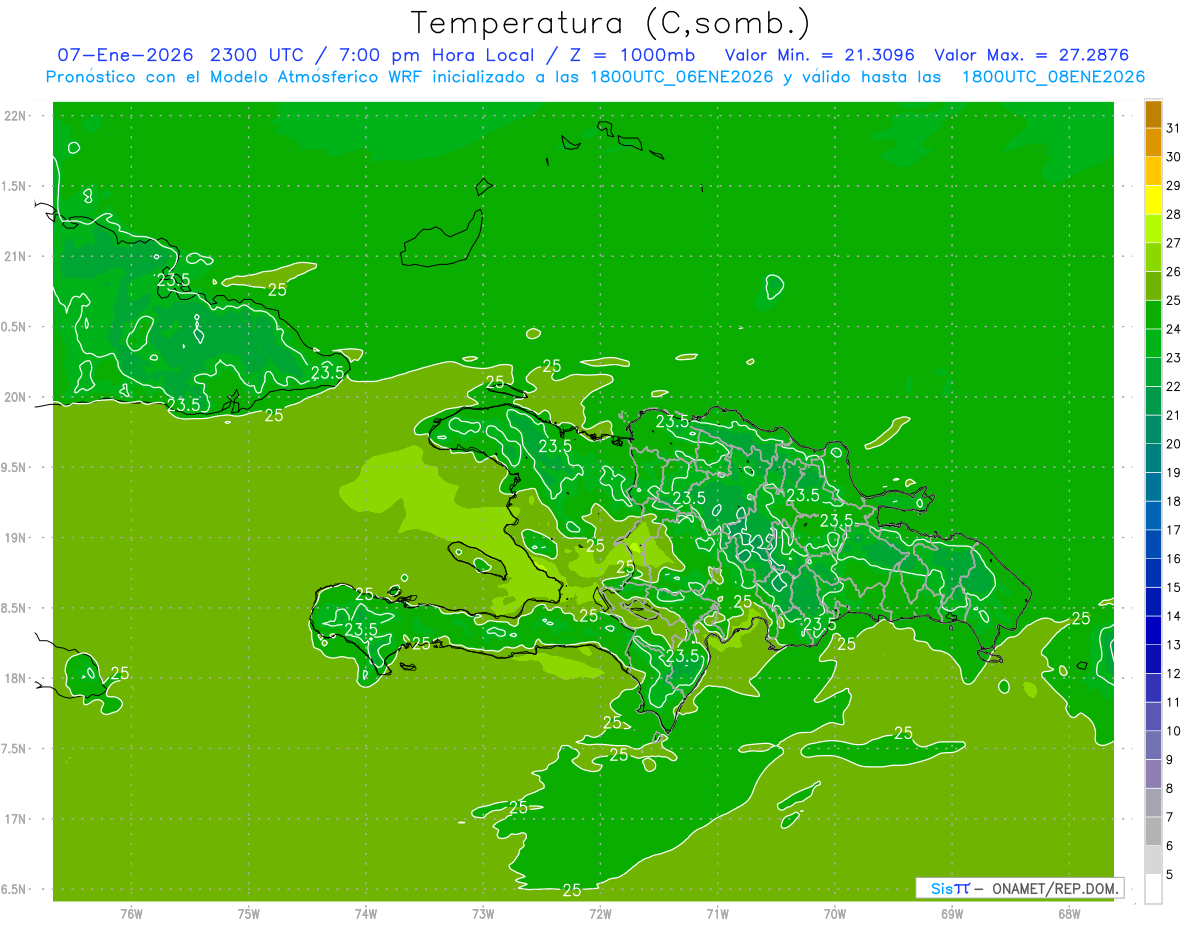Click the Temperatura (C,somb.) title
The image size is (1200, 927).
click(x=611, y=23)
